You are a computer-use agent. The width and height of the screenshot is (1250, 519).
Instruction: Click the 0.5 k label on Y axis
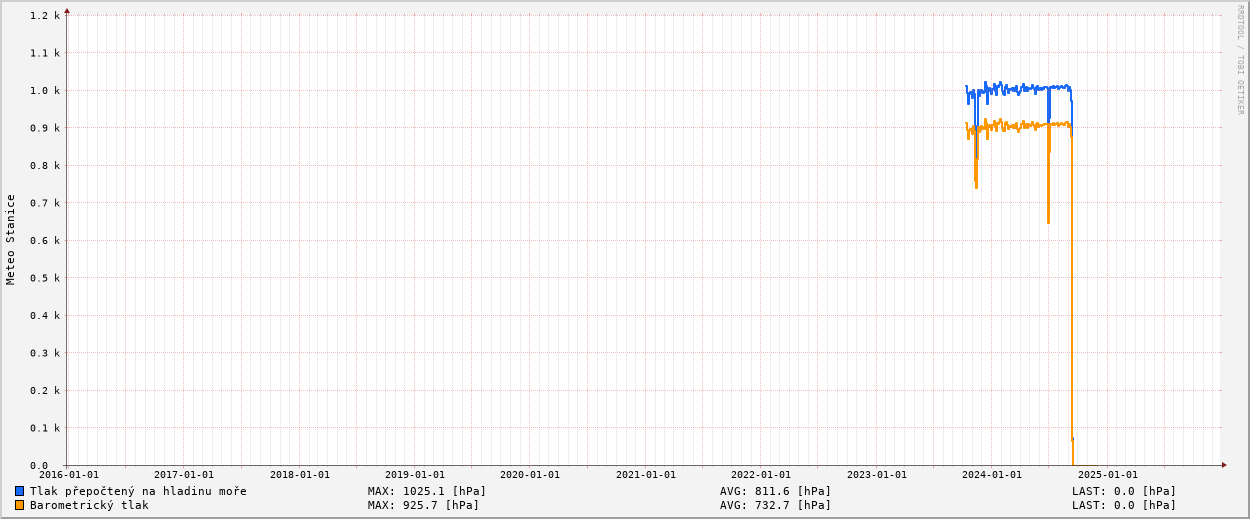coord(45,278)
